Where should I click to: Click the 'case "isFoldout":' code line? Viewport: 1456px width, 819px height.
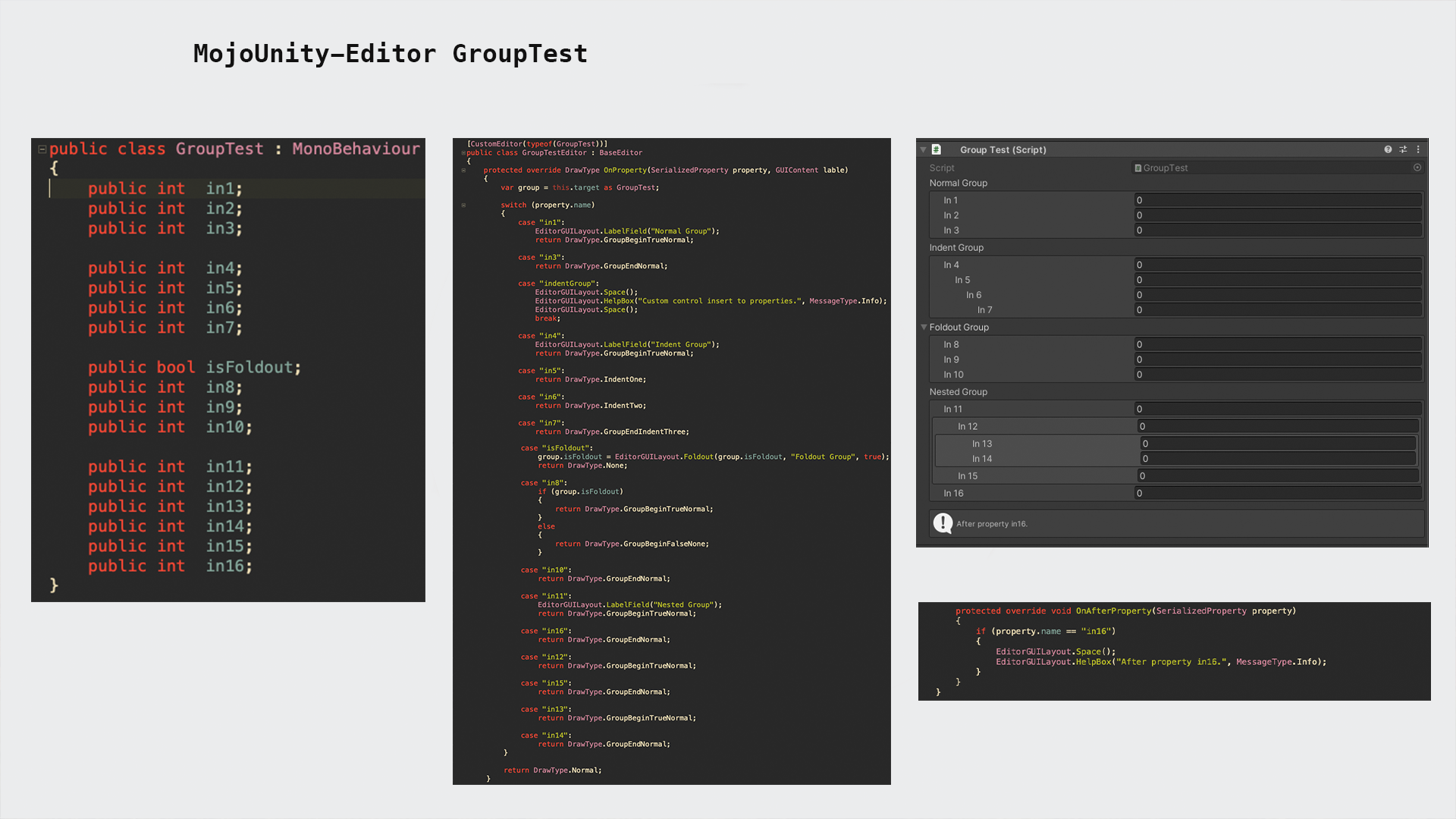coord(557,448)
